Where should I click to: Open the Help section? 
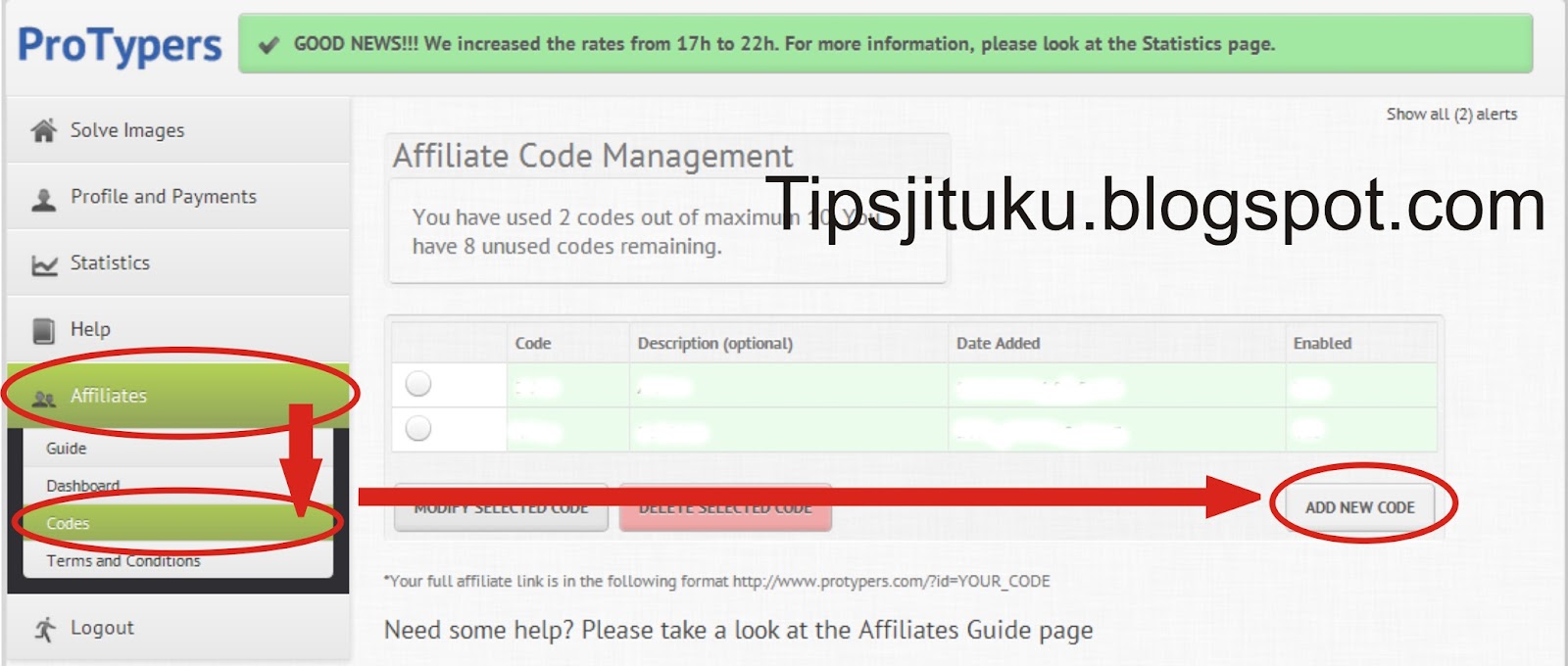[x=178, y=329]
